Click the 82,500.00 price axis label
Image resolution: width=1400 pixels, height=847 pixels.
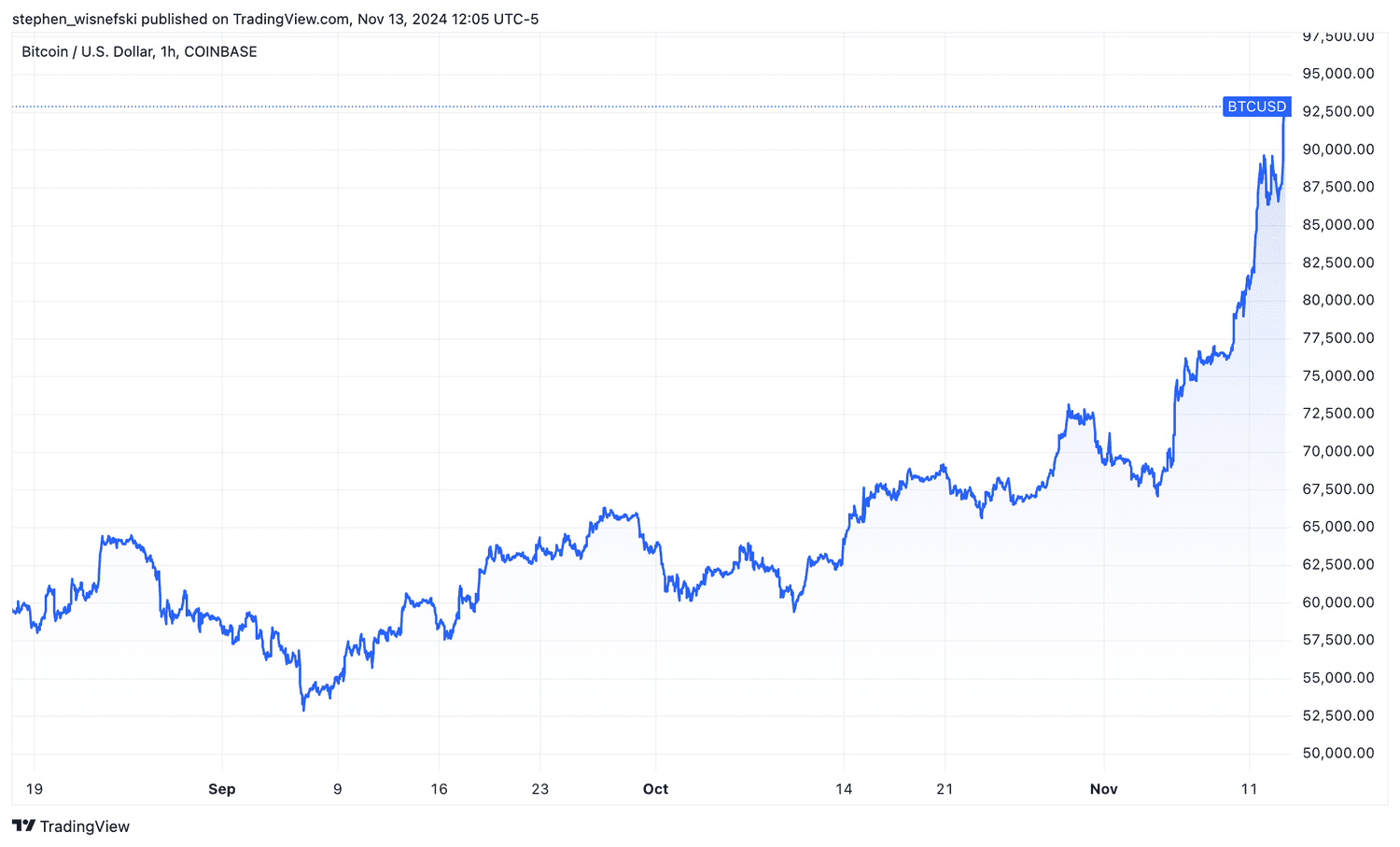[1338, 262]
